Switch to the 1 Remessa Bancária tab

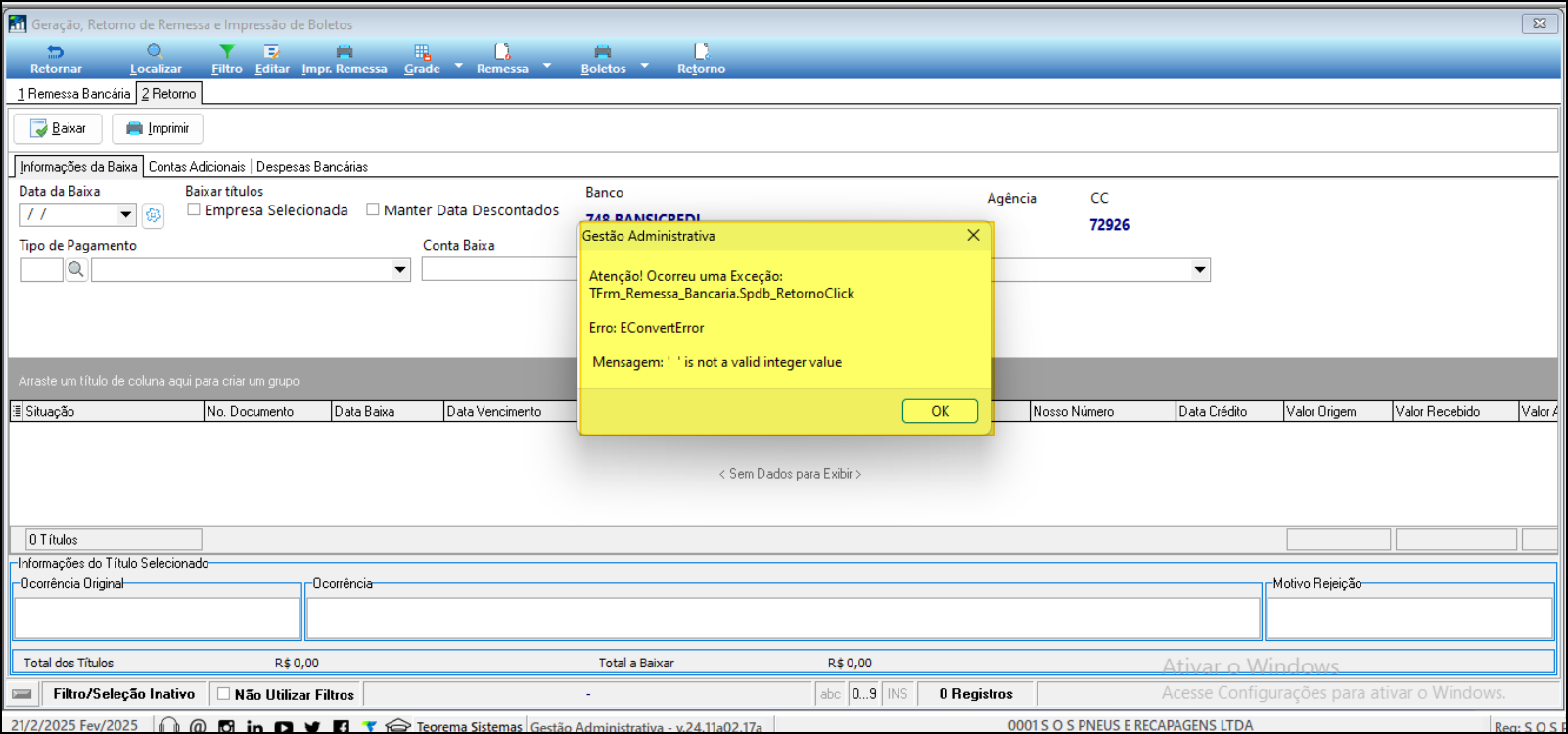(x=73, y=94)
